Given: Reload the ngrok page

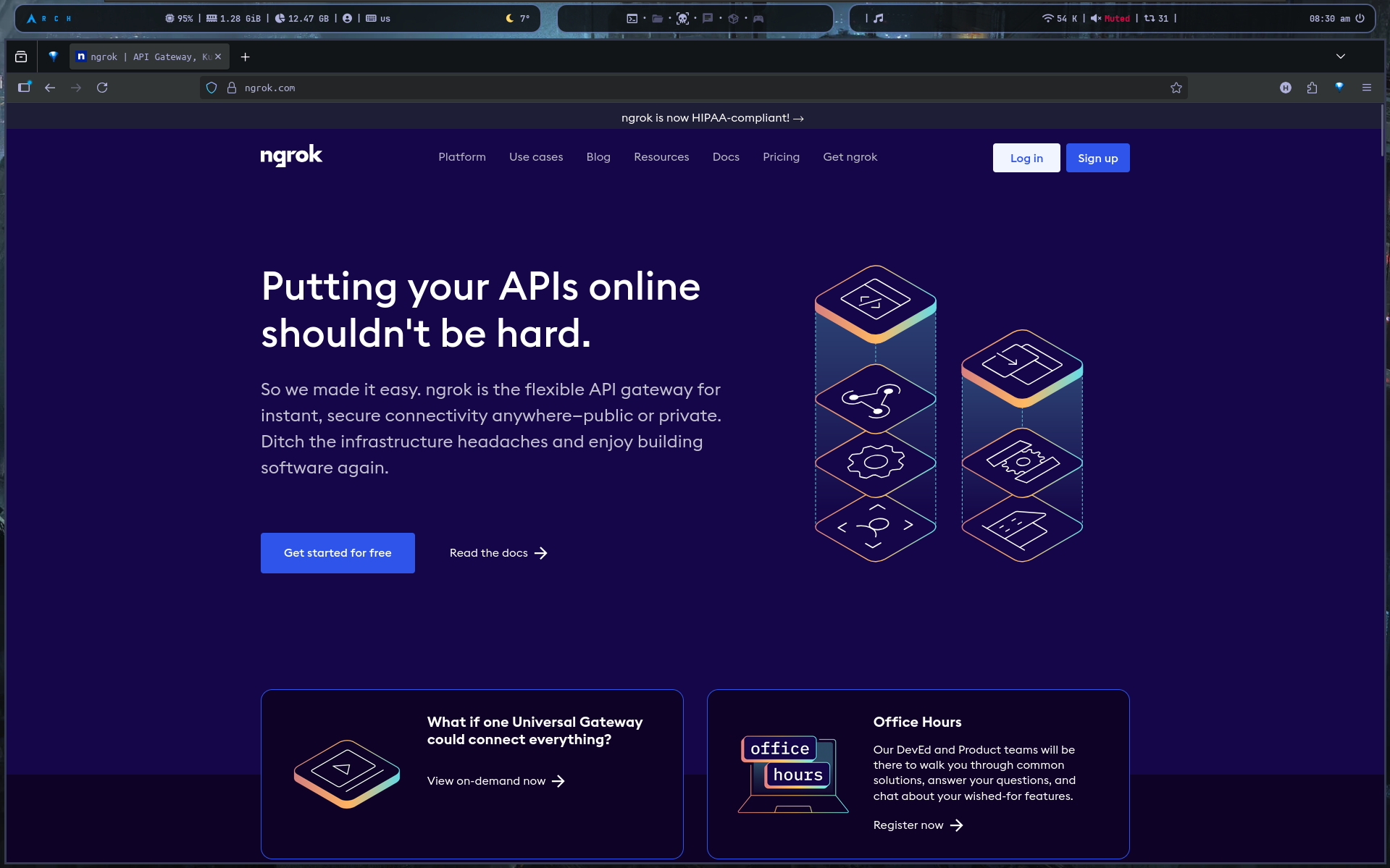Looking at the screenshot, I should click(102, 88).
